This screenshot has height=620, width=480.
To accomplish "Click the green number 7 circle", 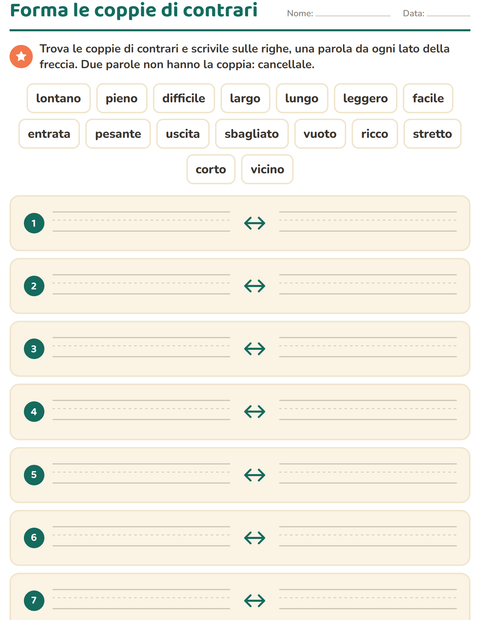I will pyautogui.click(x=34, y=601).
